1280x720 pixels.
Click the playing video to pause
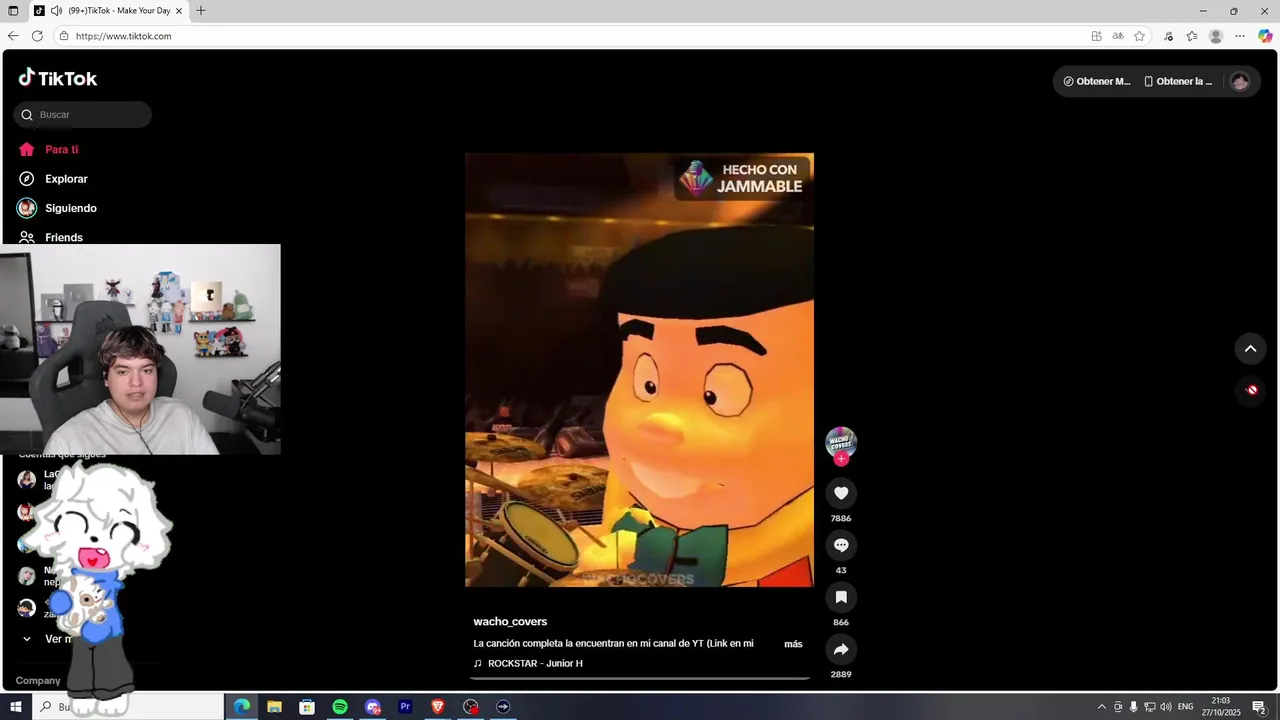639,370
